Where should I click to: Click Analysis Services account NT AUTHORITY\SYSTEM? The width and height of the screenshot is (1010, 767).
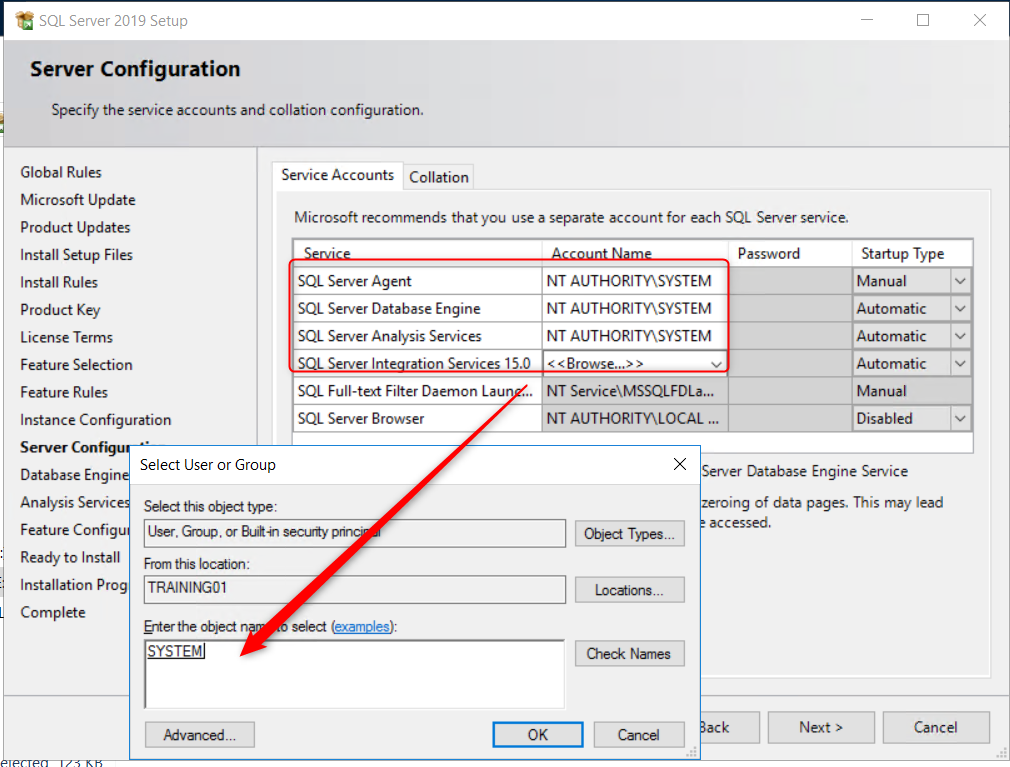(635, 336)
